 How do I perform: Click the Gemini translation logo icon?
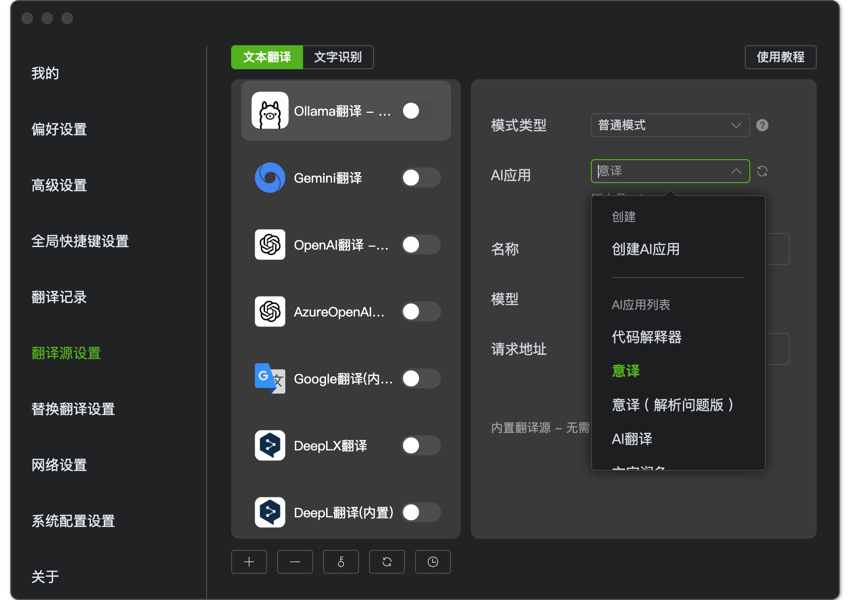269,178
